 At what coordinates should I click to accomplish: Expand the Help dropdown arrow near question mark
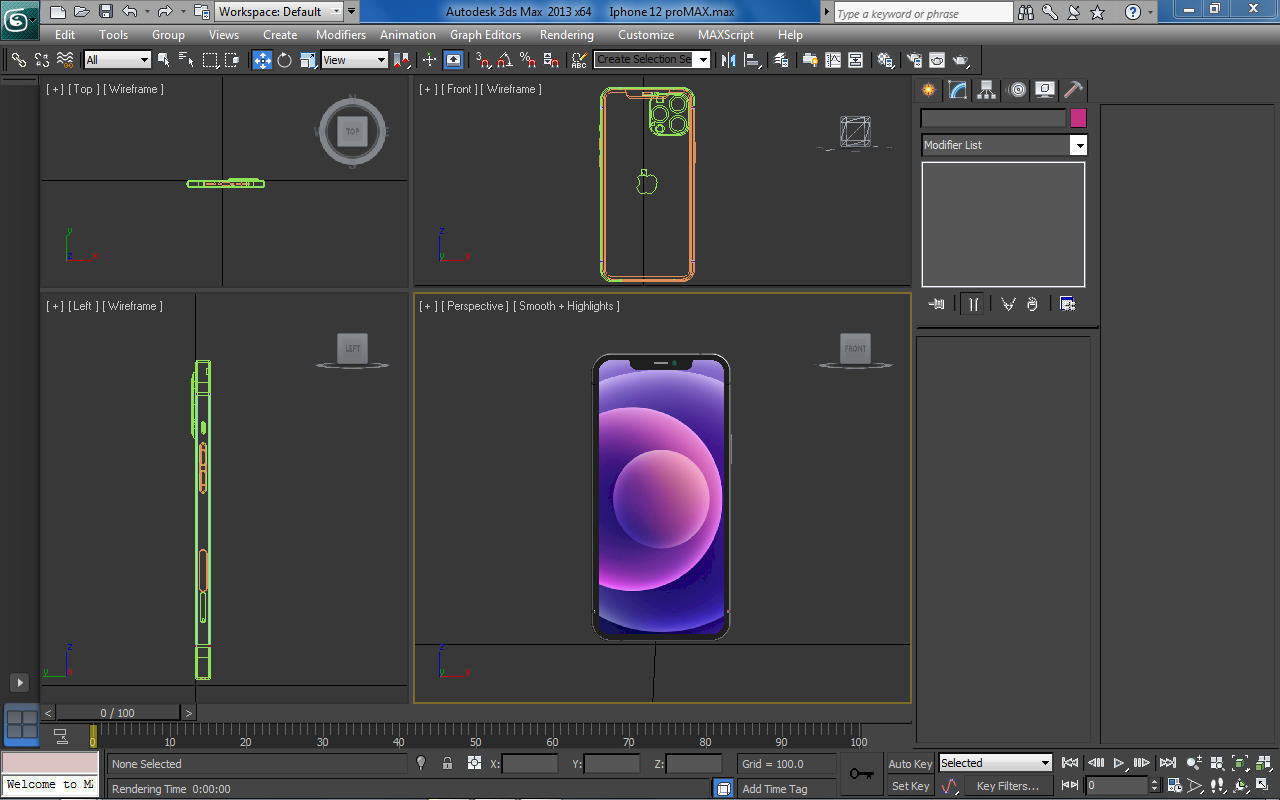tap(1151, 12)
